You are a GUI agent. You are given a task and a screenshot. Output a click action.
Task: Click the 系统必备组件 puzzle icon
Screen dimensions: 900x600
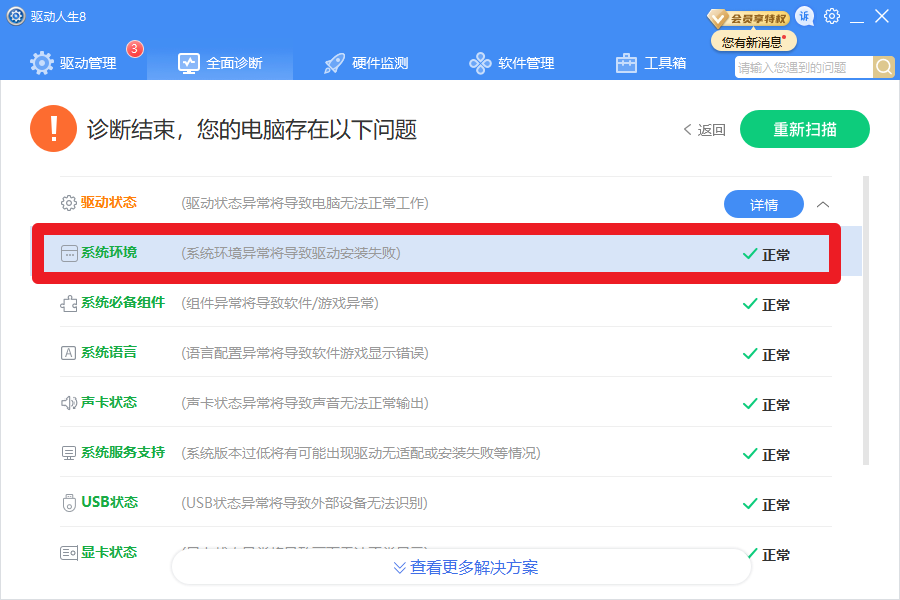click(69, 303)
